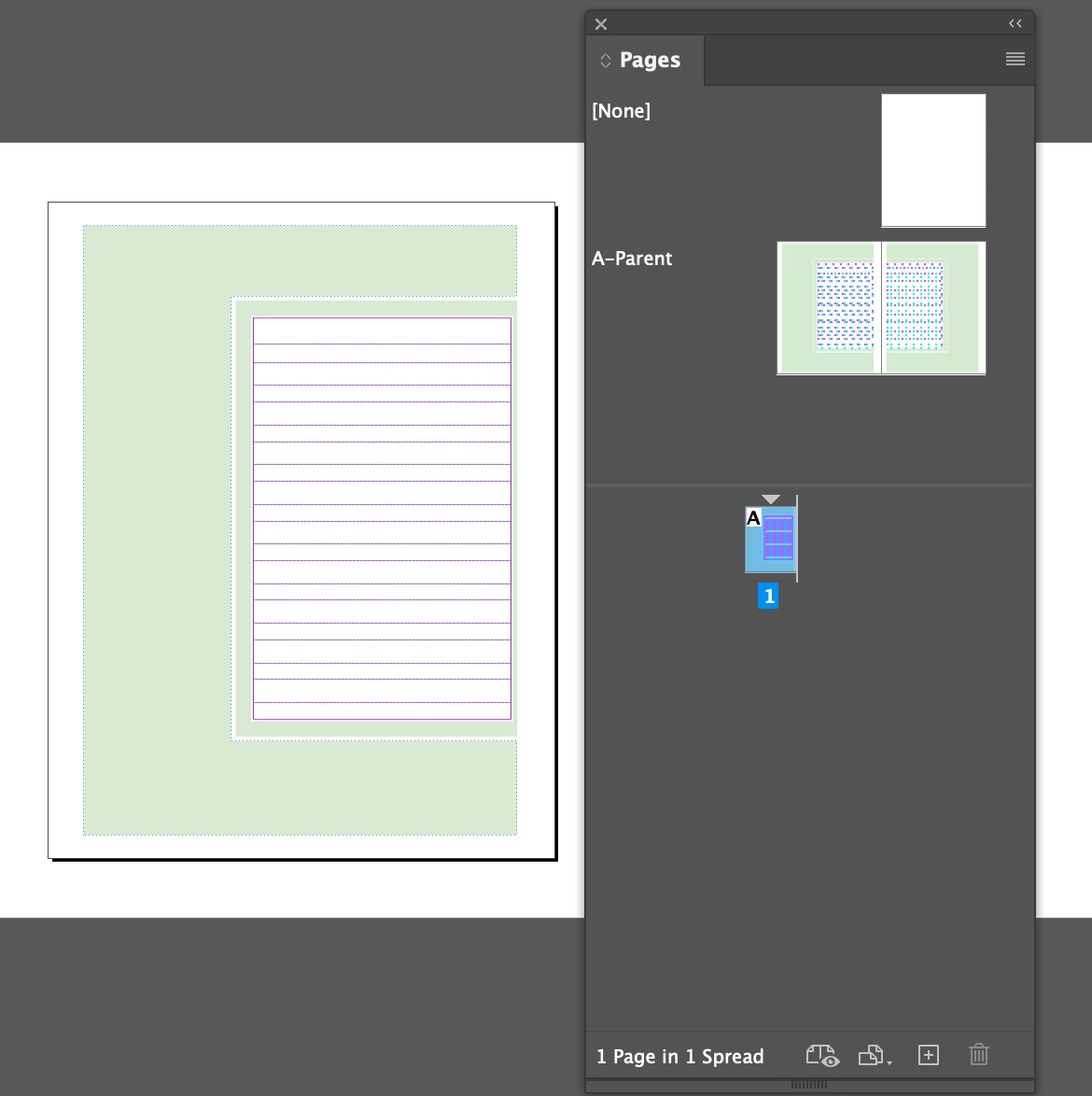
Task: Click the trash delete page icon
Action: (979, 1055)
